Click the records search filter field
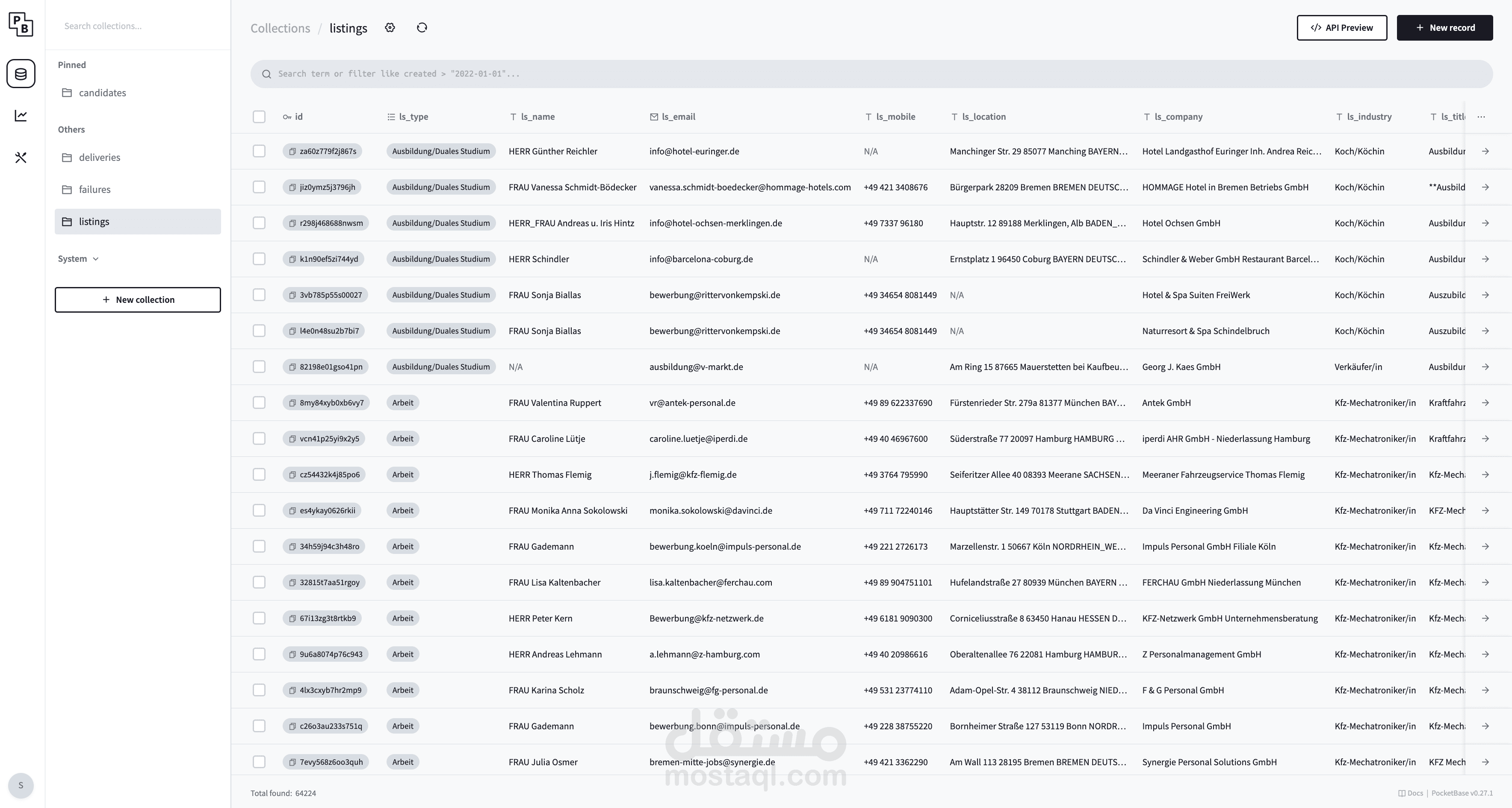This screenshot has height=808, width=1512. pyautogui.click(x=871, y=74)
